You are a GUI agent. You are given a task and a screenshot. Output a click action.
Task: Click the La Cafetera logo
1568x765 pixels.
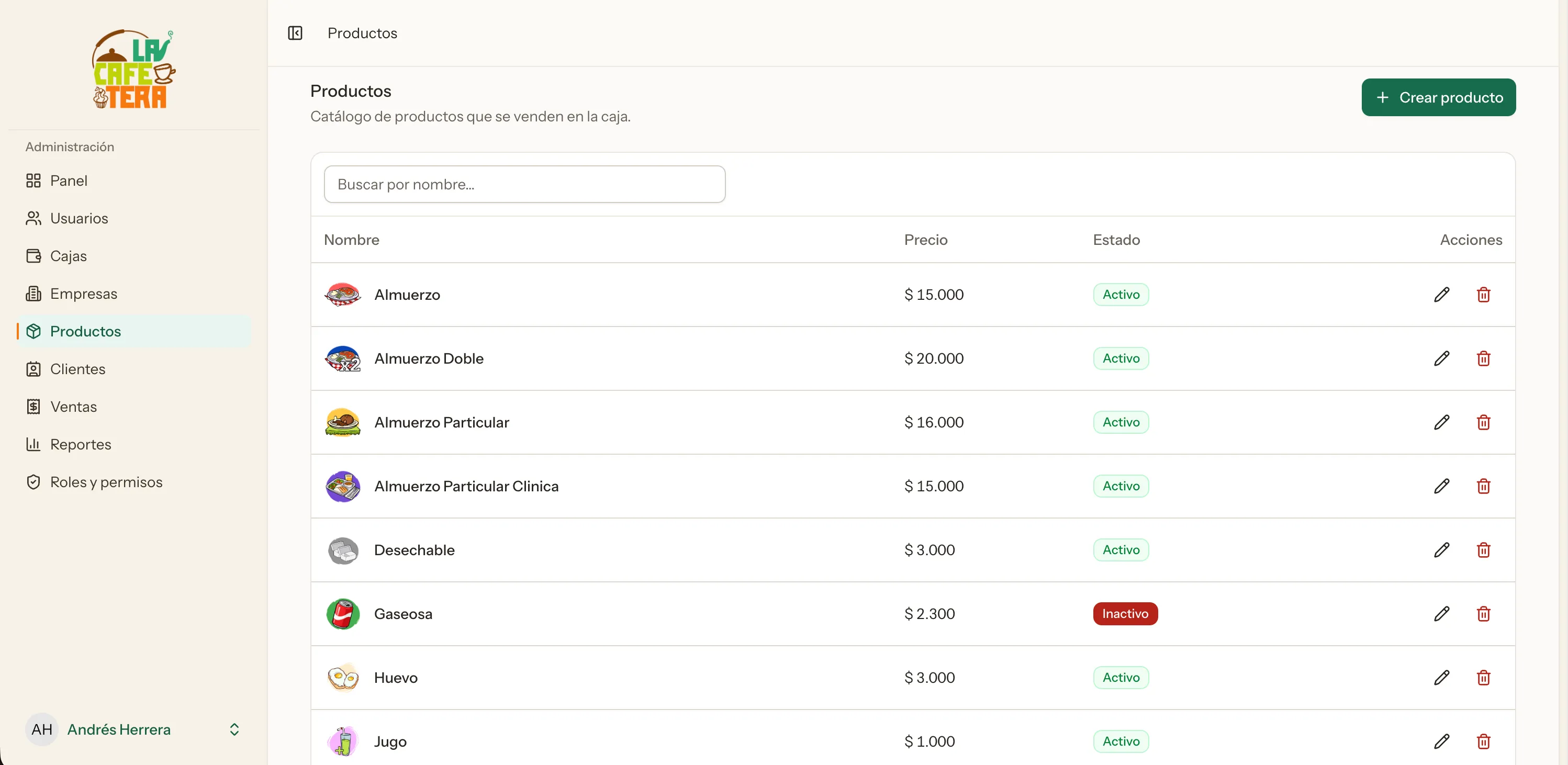(134, 70)
